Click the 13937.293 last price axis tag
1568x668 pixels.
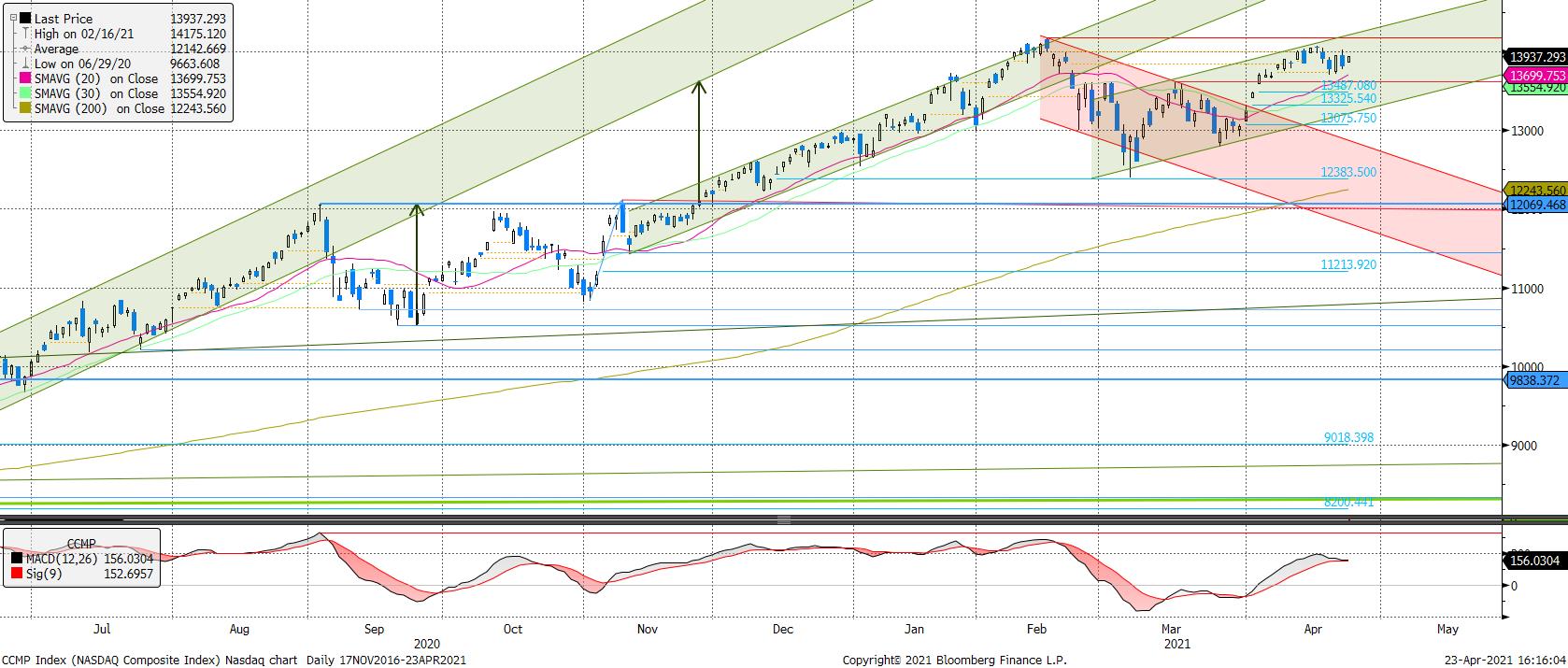point(1536,57)
